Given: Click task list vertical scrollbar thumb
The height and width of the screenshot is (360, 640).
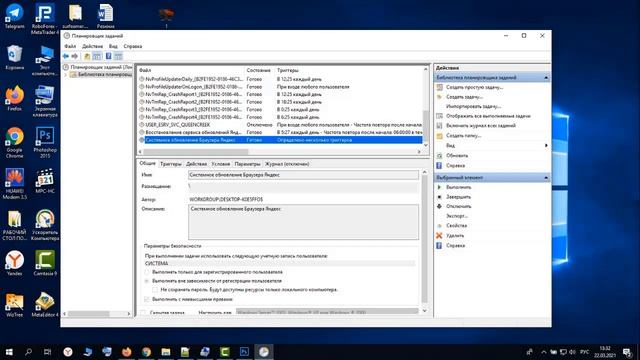Looking at the screenshot, I should coord(426,126).
